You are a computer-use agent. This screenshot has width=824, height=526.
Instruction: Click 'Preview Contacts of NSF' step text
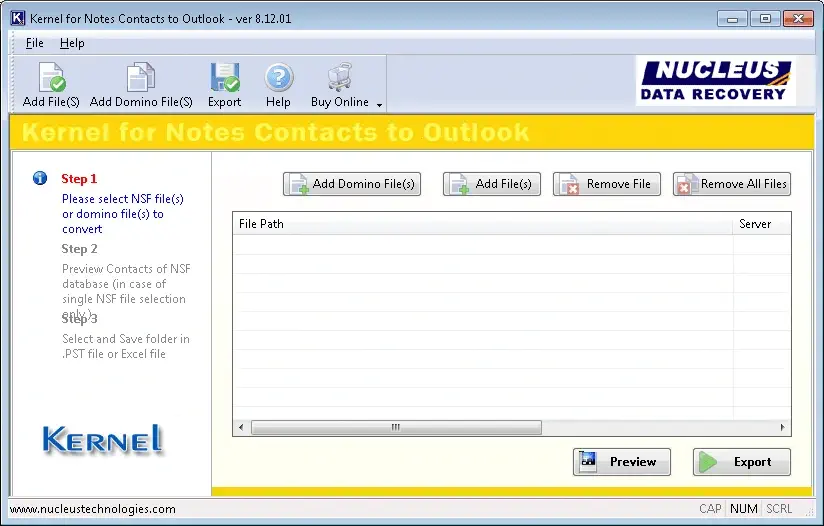[x=126, y=269]
